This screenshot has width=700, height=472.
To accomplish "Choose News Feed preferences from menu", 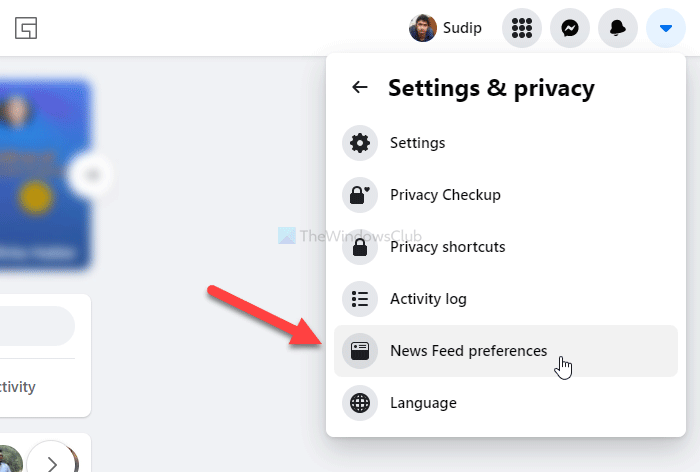I will 468,351.
